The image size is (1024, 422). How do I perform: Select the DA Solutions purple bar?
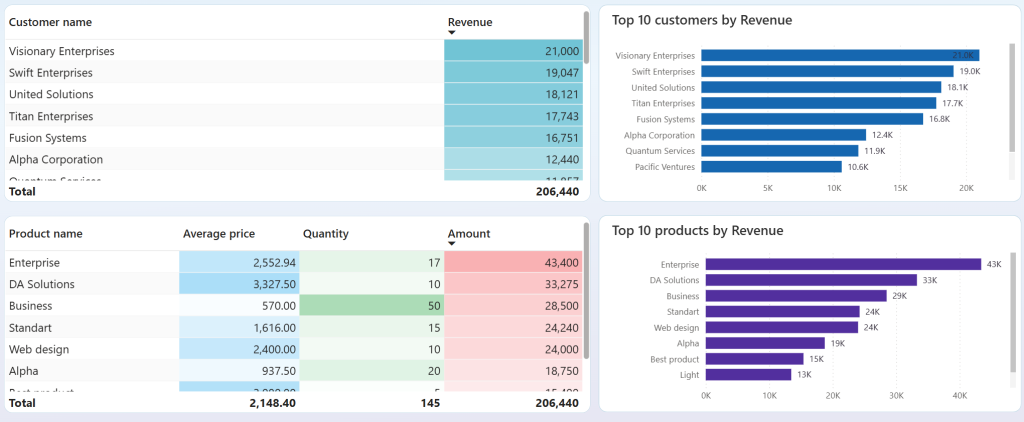point(809,280)
